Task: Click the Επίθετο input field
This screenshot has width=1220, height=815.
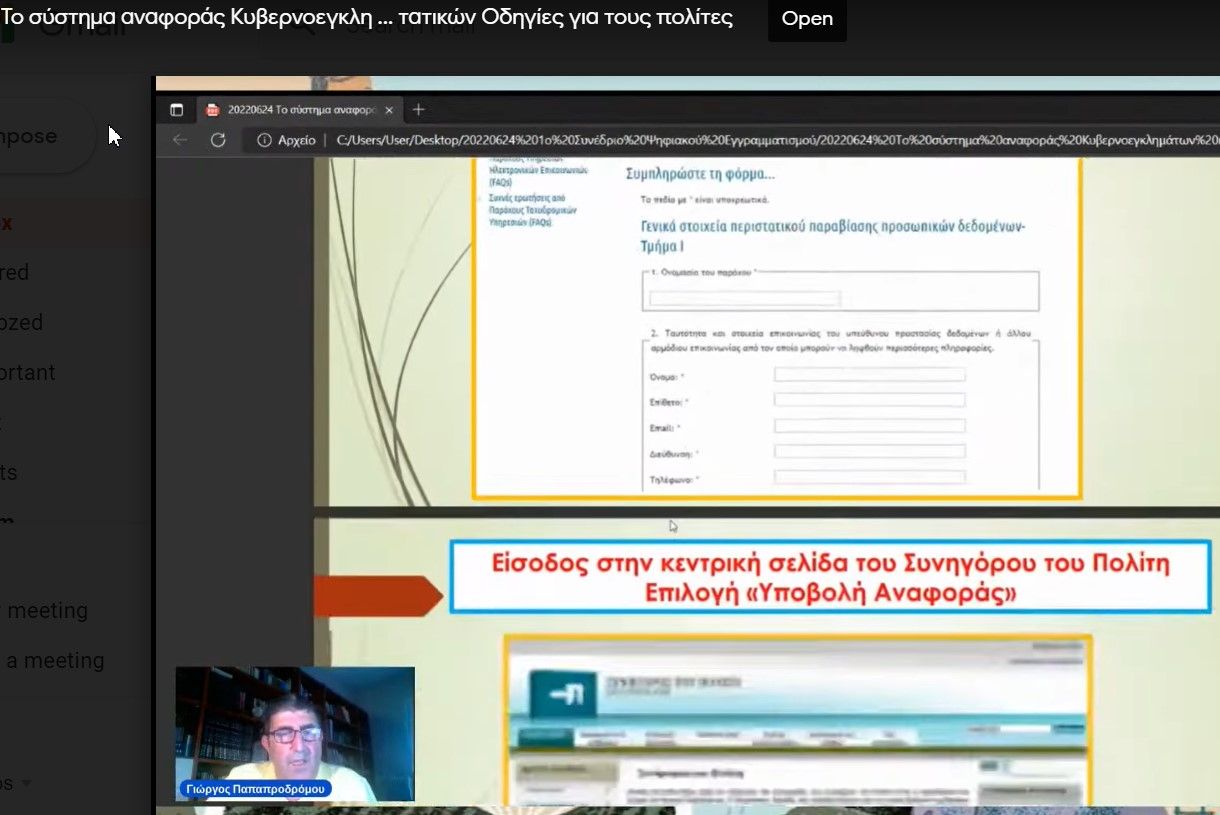Action: pos(869,400)
